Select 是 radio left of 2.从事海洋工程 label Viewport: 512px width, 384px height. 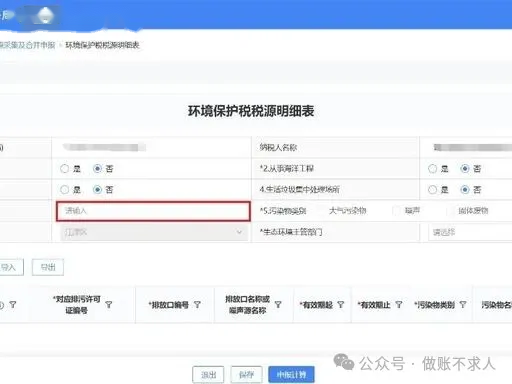(64, 169)
